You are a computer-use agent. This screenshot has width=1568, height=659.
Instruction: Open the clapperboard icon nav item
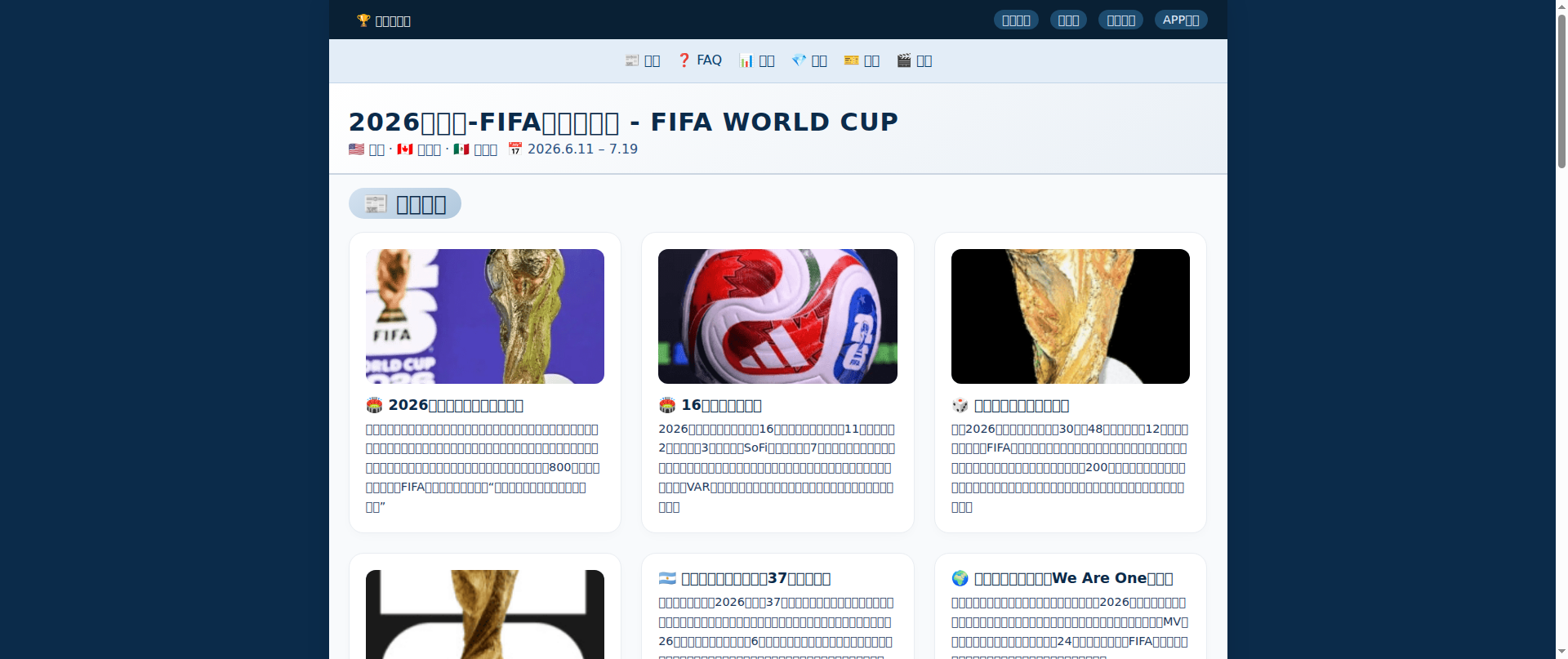pyautogui.click(x=914, y=60)
